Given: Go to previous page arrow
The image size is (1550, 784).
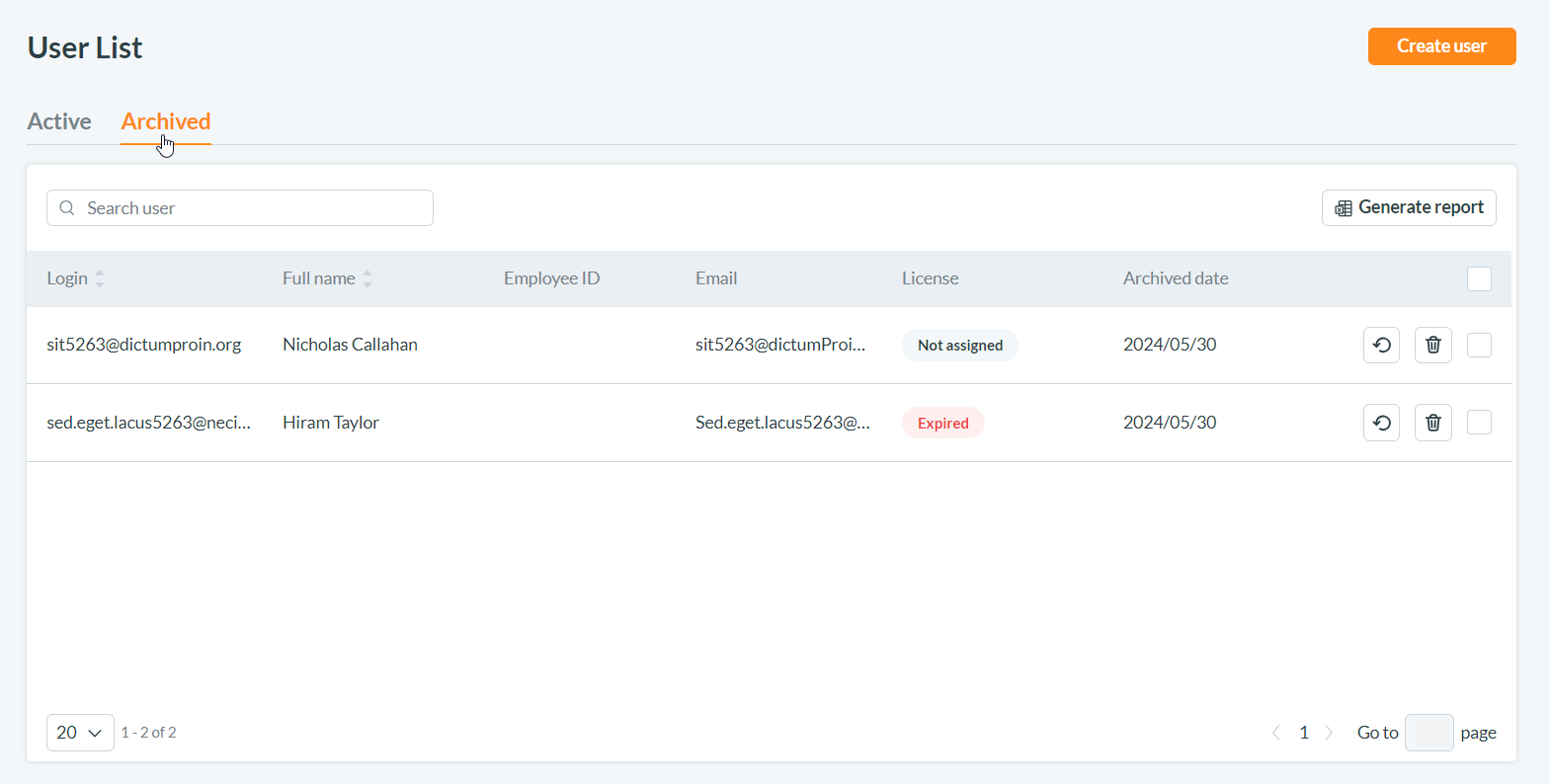Looking at the screenshot, I should 1276,733.
